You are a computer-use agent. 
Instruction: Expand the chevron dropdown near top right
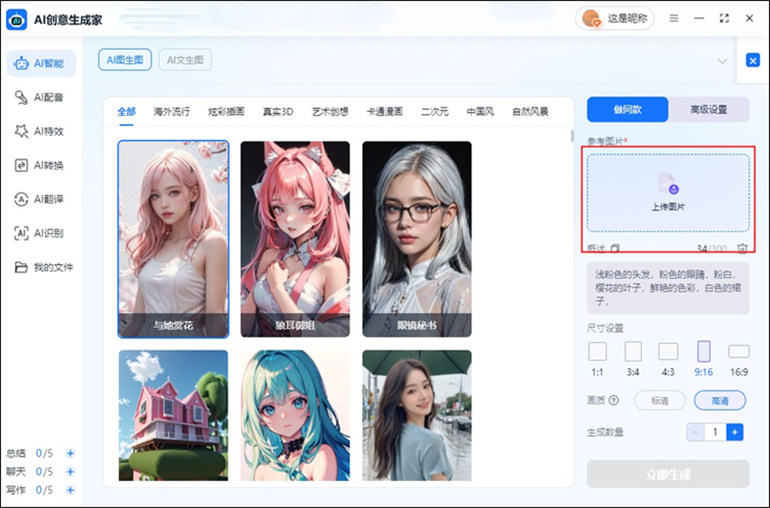coord(722,61)
